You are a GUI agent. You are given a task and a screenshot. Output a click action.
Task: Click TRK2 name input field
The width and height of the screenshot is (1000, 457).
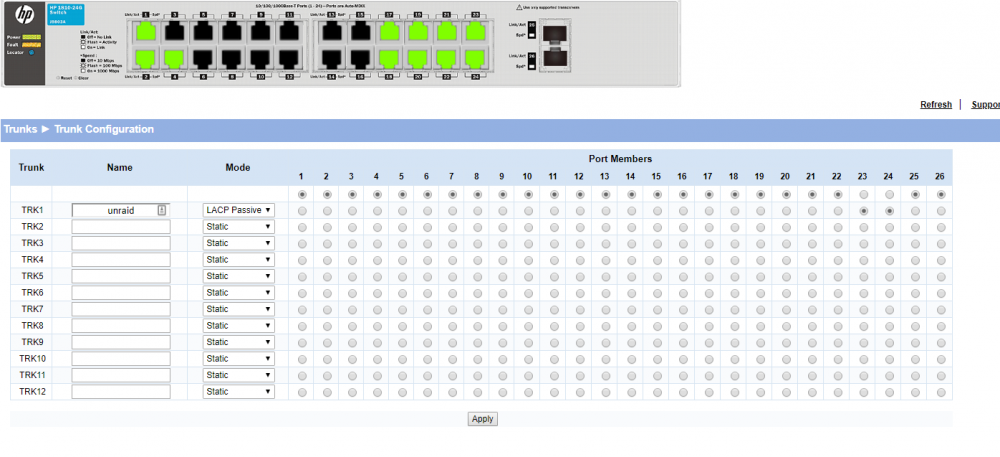121,227
